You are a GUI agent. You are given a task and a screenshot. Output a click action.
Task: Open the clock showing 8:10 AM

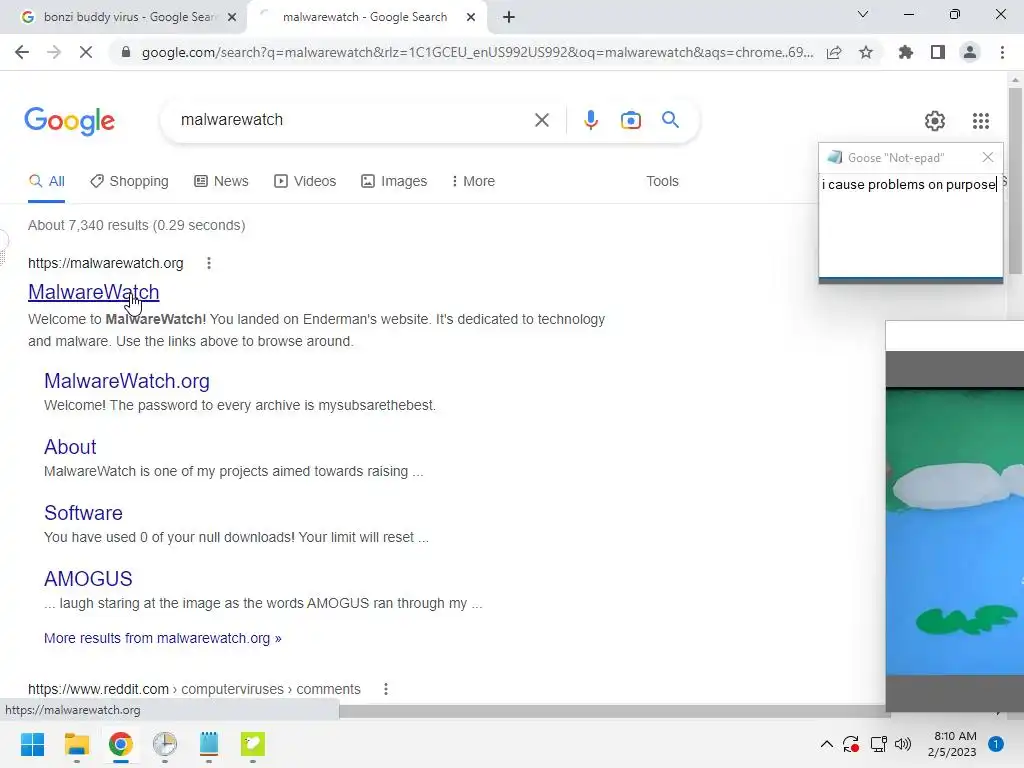(x=952, y=744)
